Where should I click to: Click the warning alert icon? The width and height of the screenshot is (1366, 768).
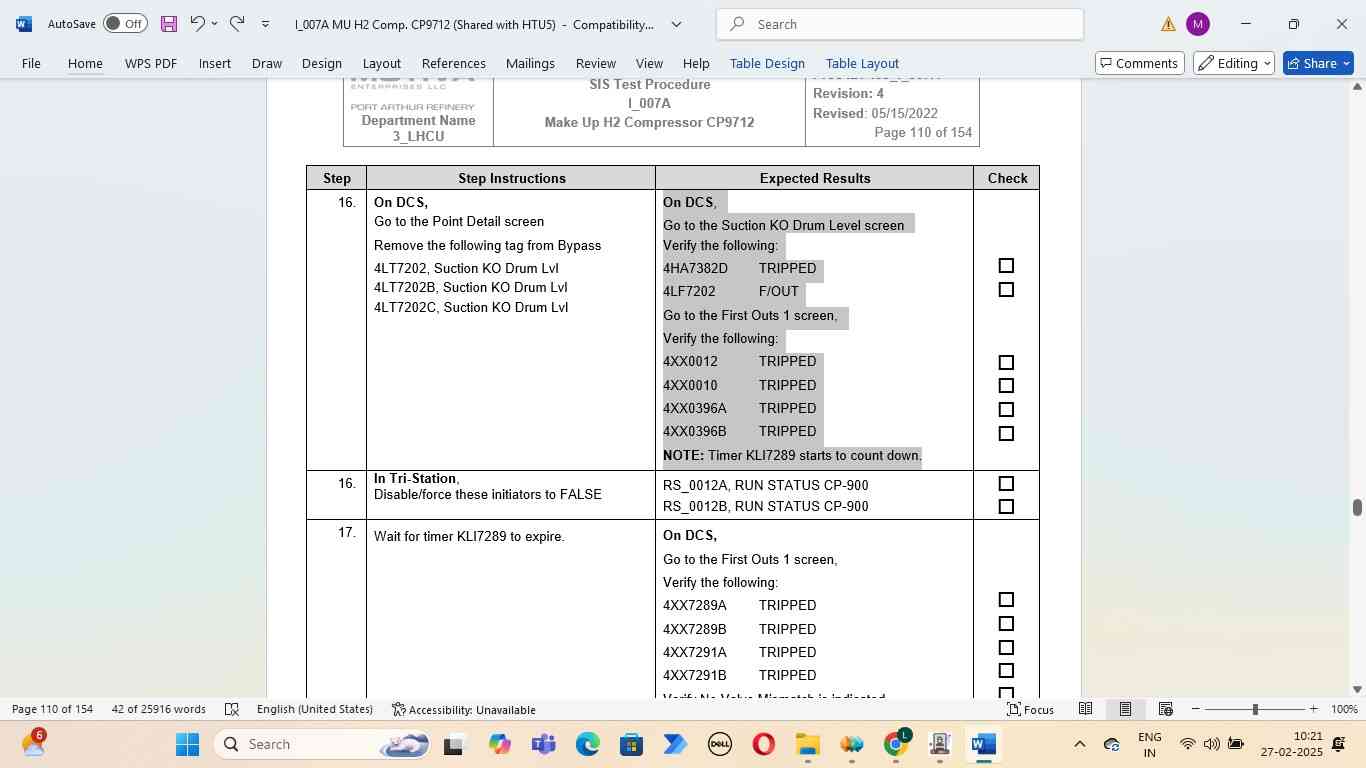[x=1167, y=24]
